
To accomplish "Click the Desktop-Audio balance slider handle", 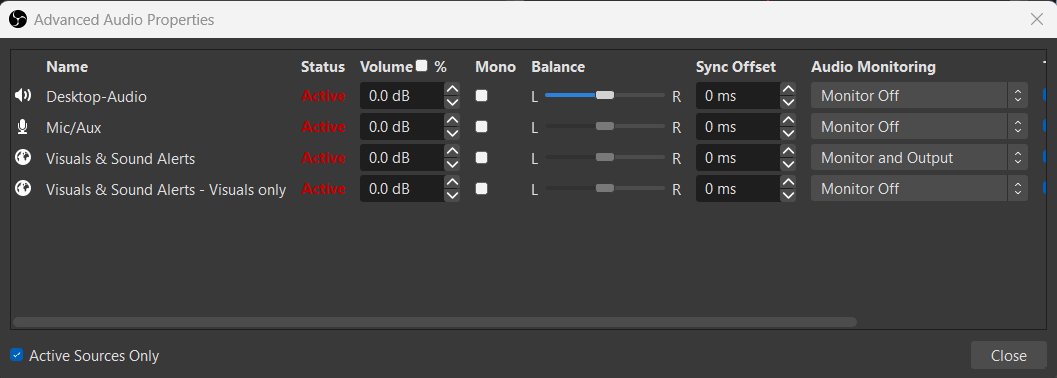I will pos(605,95).
